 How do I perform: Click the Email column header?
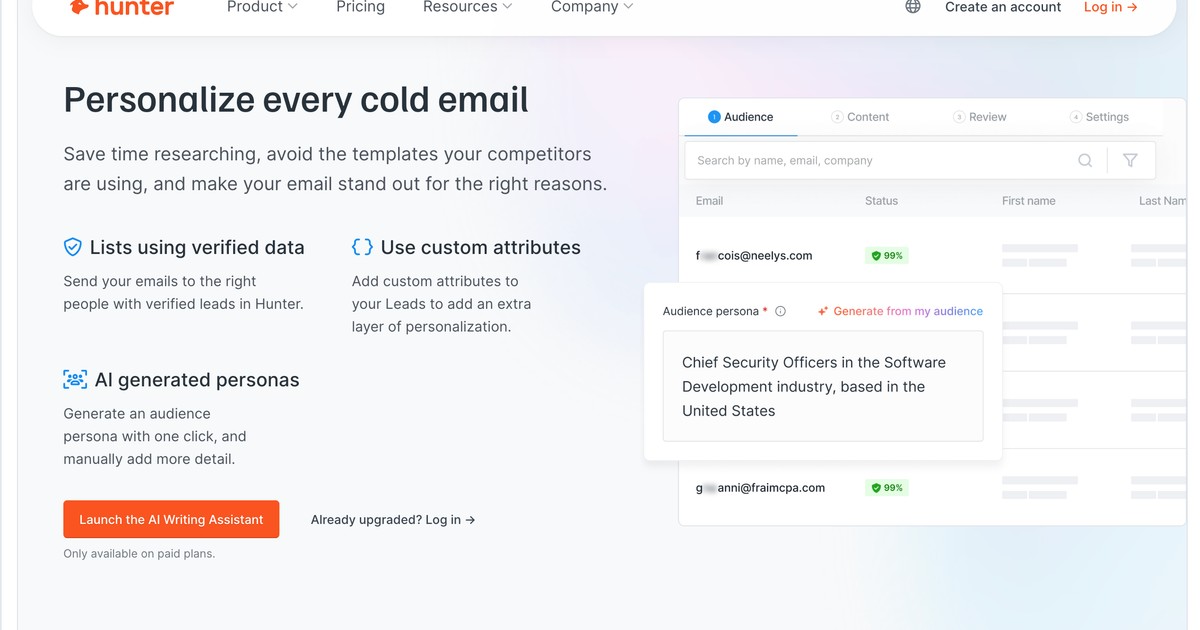[709, 201]
